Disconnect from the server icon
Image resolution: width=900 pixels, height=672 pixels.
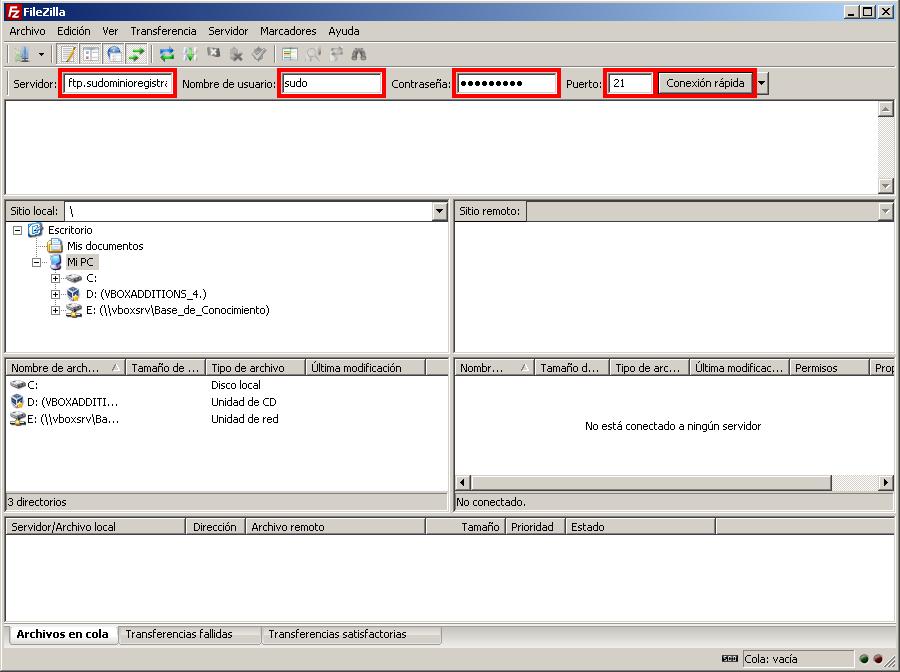point(236,55)
